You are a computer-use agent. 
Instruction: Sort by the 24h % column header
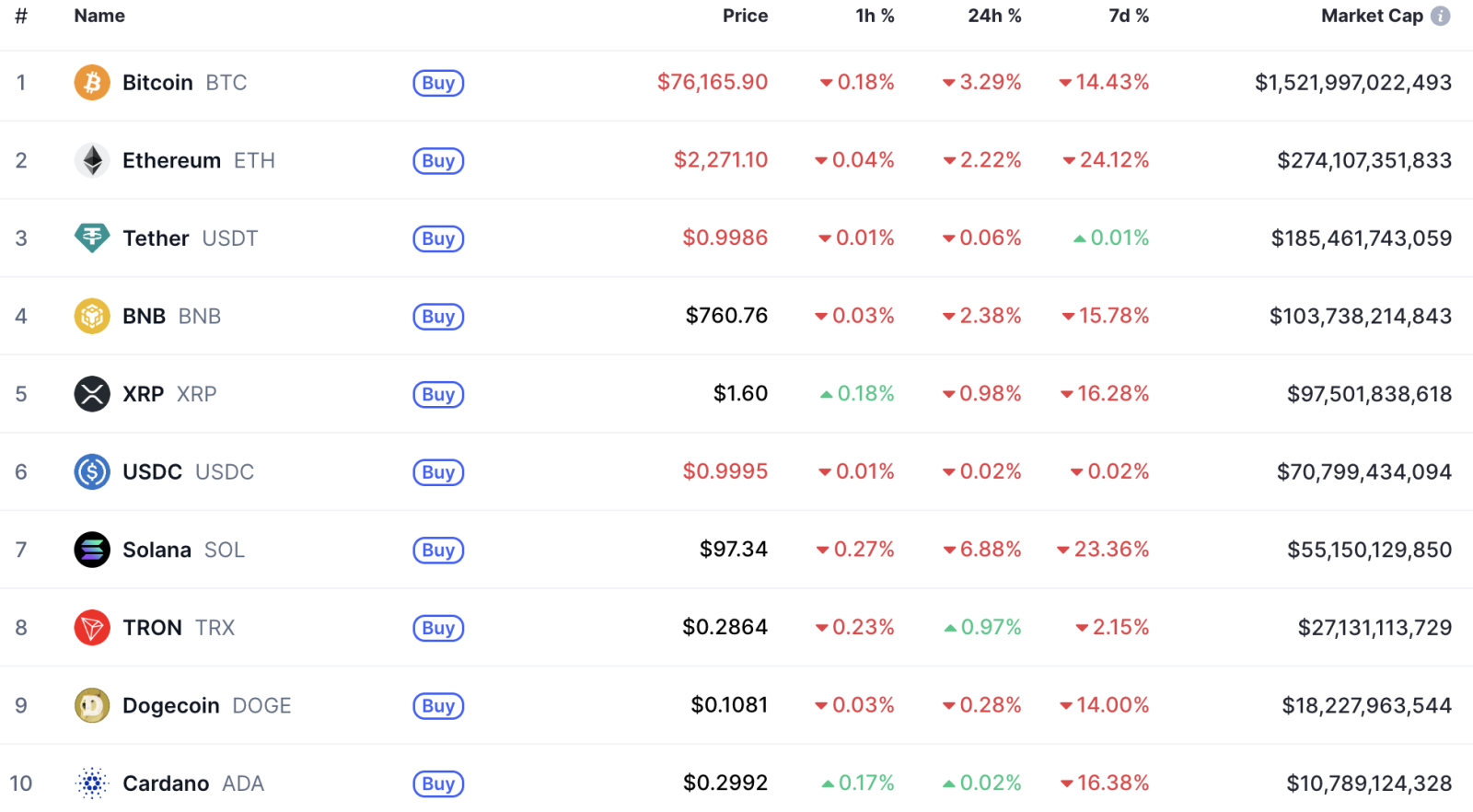994,16
